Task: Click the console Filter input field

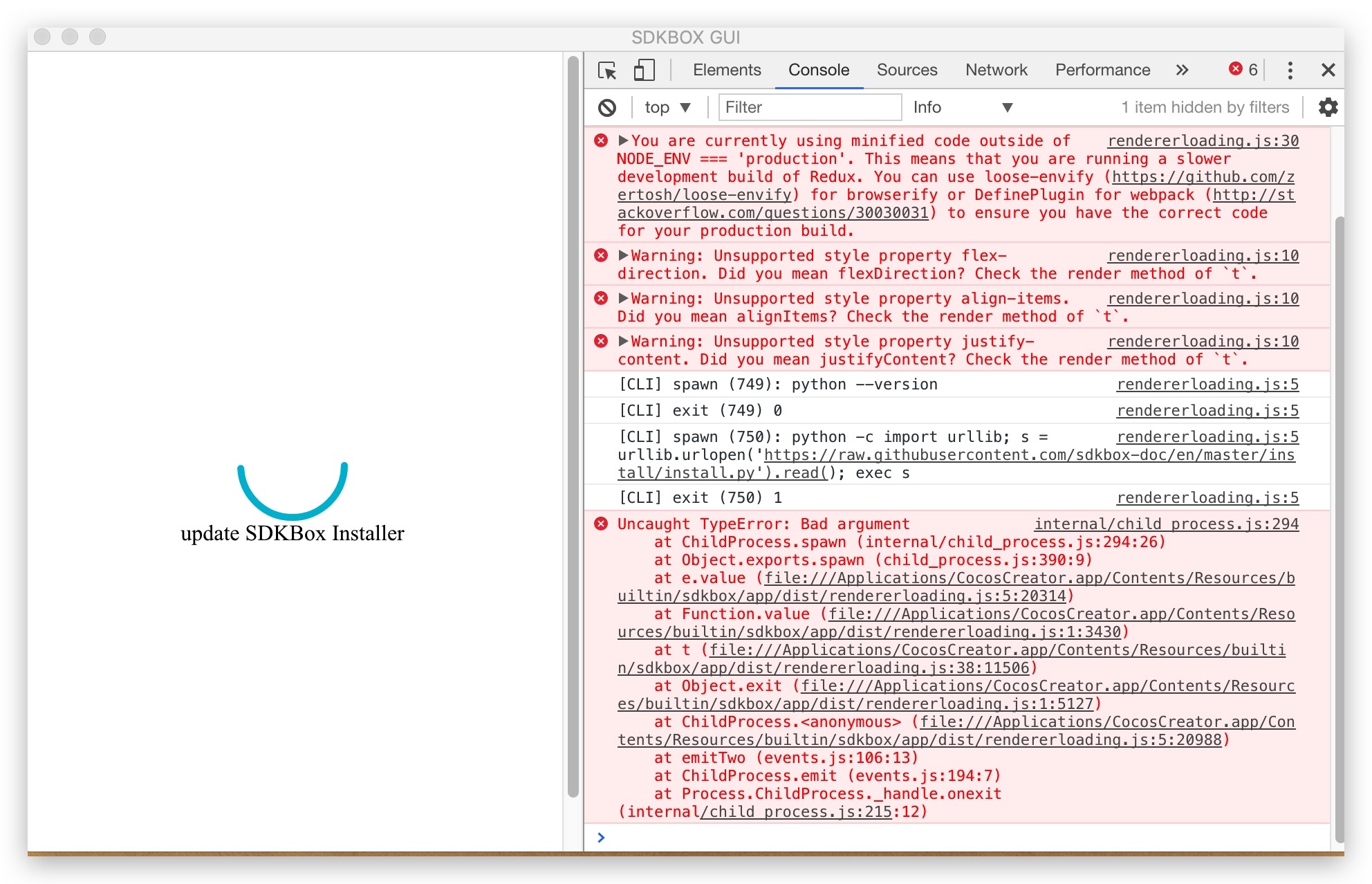Action: (809, 107)
